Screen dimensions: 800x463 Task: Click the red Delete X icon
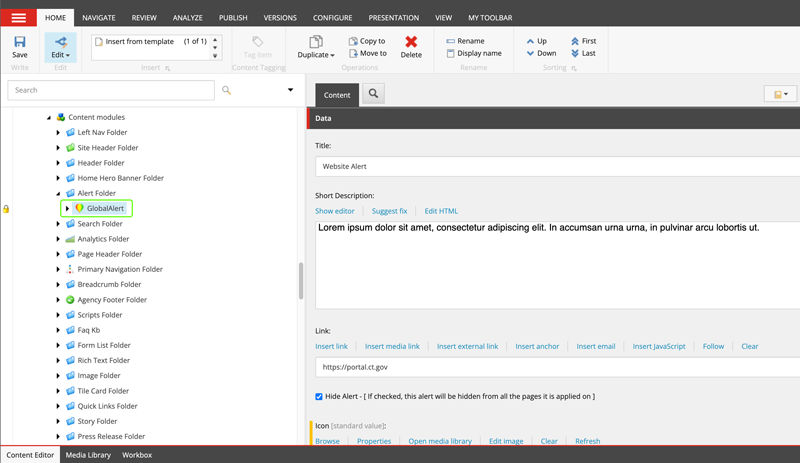(x=411, y=41)
